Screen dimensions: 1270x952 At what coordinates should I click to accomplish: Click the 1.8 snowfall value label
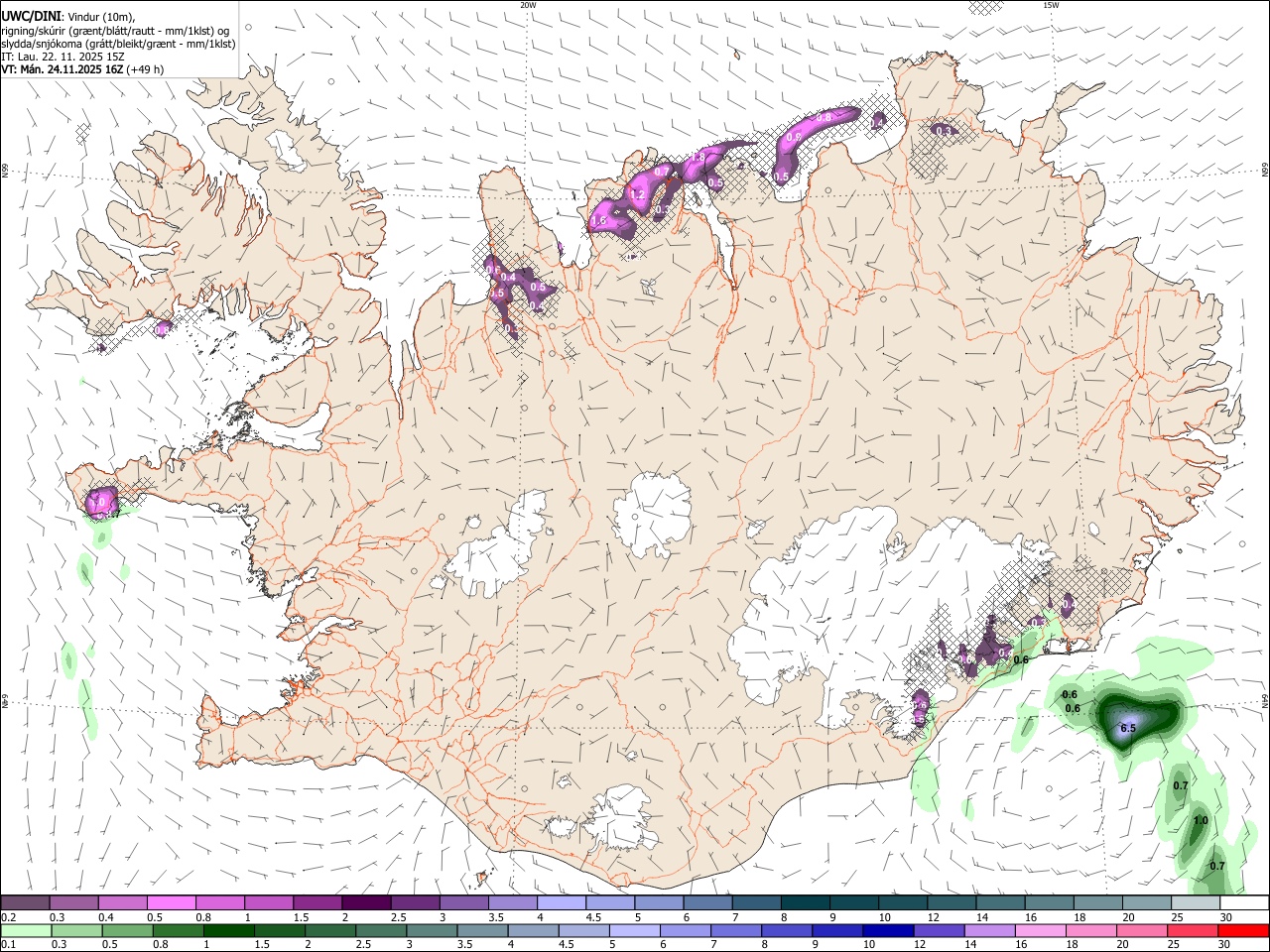(x=698, y=158)
